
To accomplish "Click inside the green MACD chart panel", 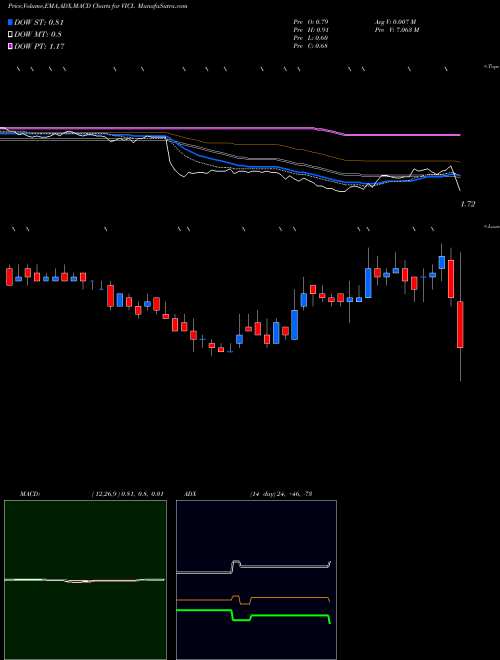I will [x=85, y=580].
